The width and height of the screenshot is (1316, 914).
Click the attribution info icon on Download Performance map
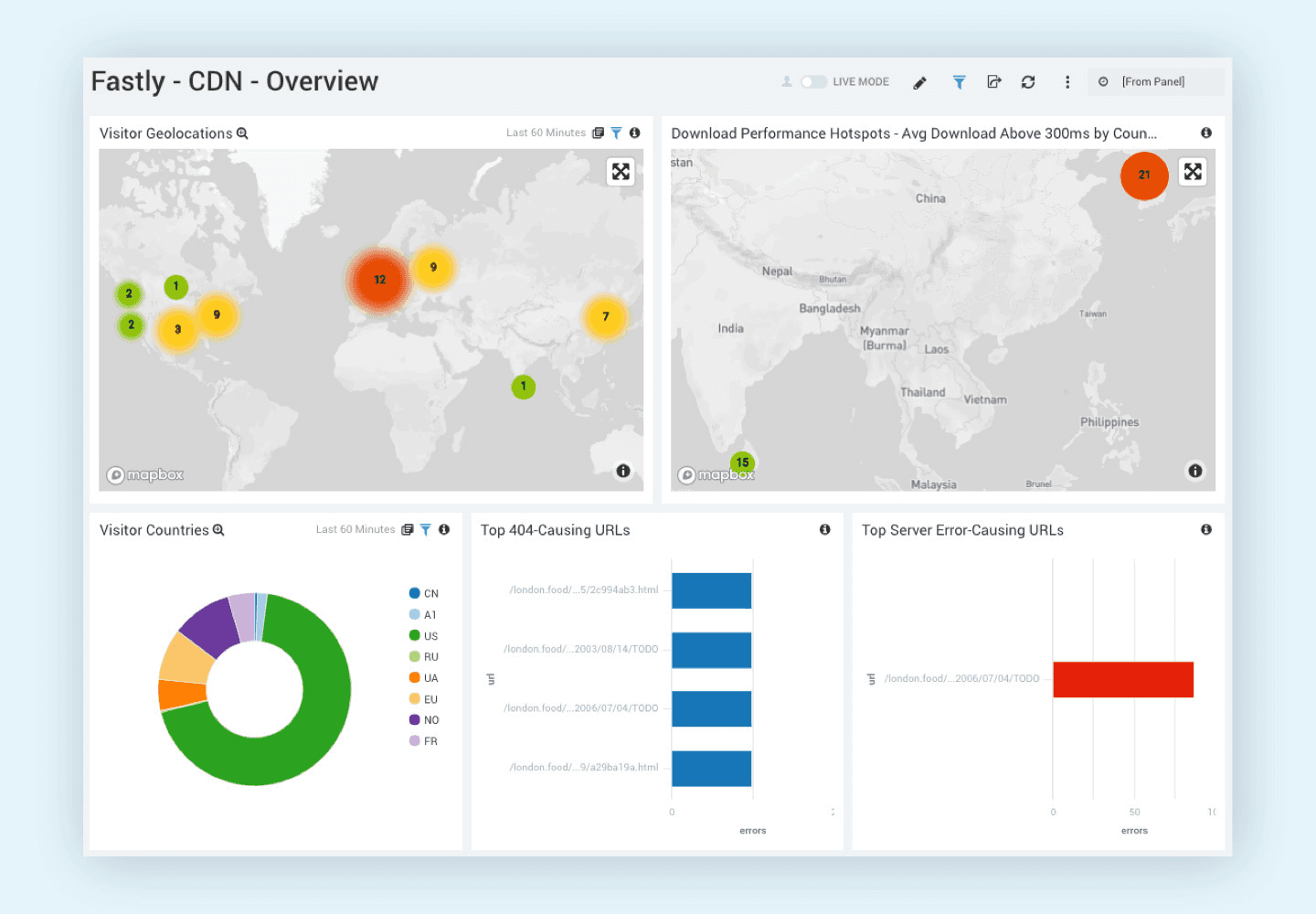[x=1195, y=471]
